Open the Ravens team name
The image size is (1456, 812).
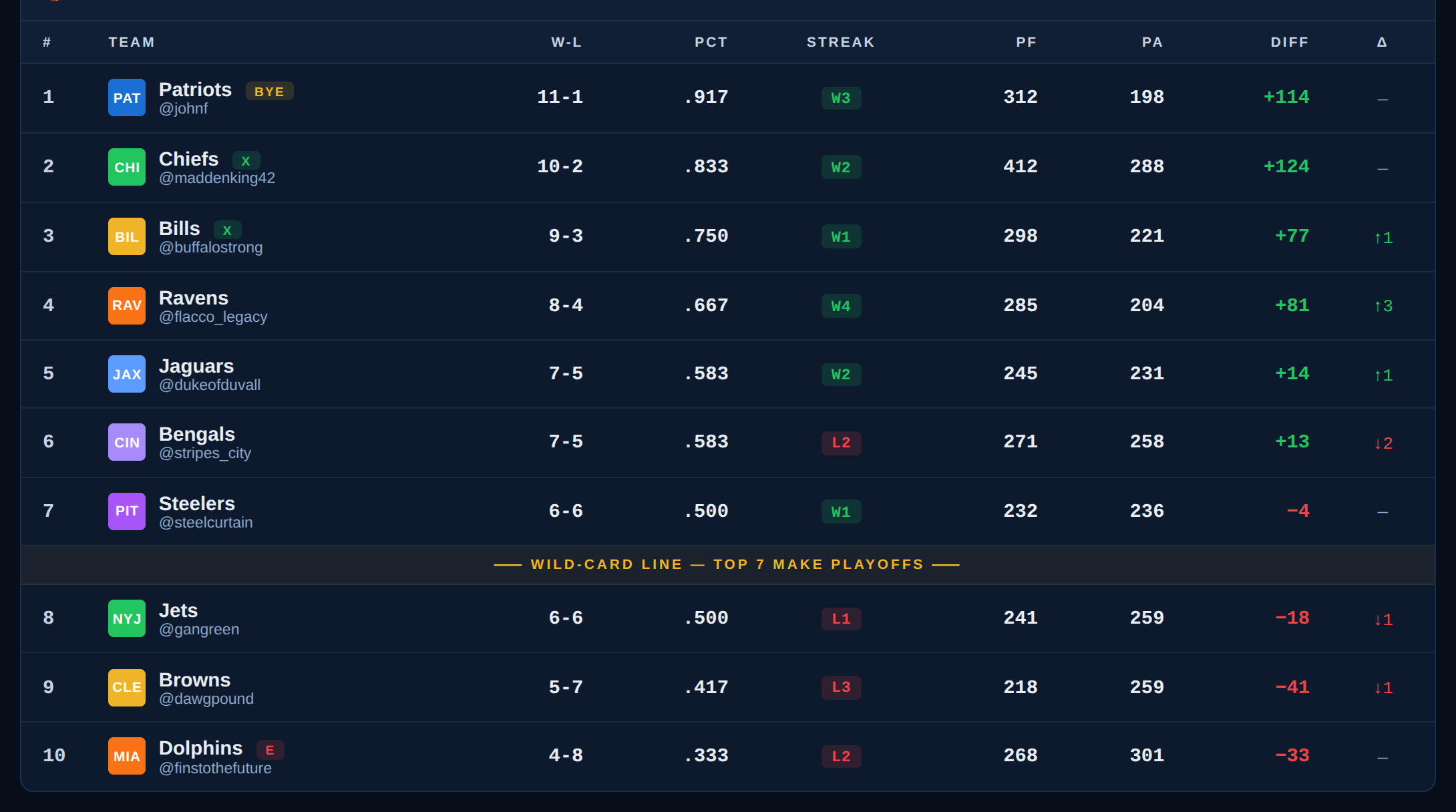(194, 298)
